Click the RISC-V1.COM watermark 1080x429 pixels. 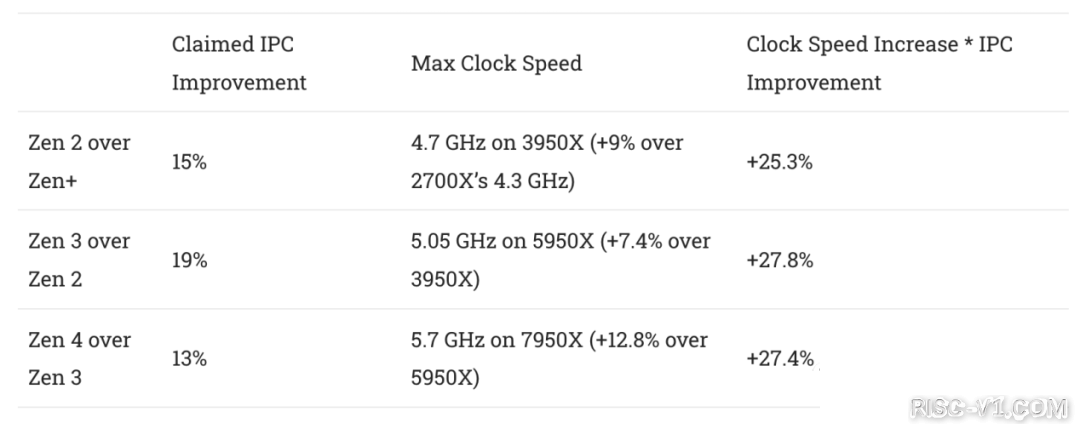point(989,408)
